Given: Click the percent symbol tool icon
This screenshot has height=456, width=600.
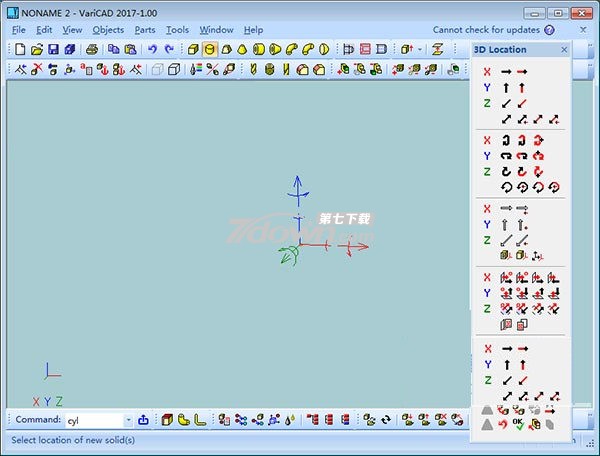Looking at the screenshot, I should click(x=212, y=69).
